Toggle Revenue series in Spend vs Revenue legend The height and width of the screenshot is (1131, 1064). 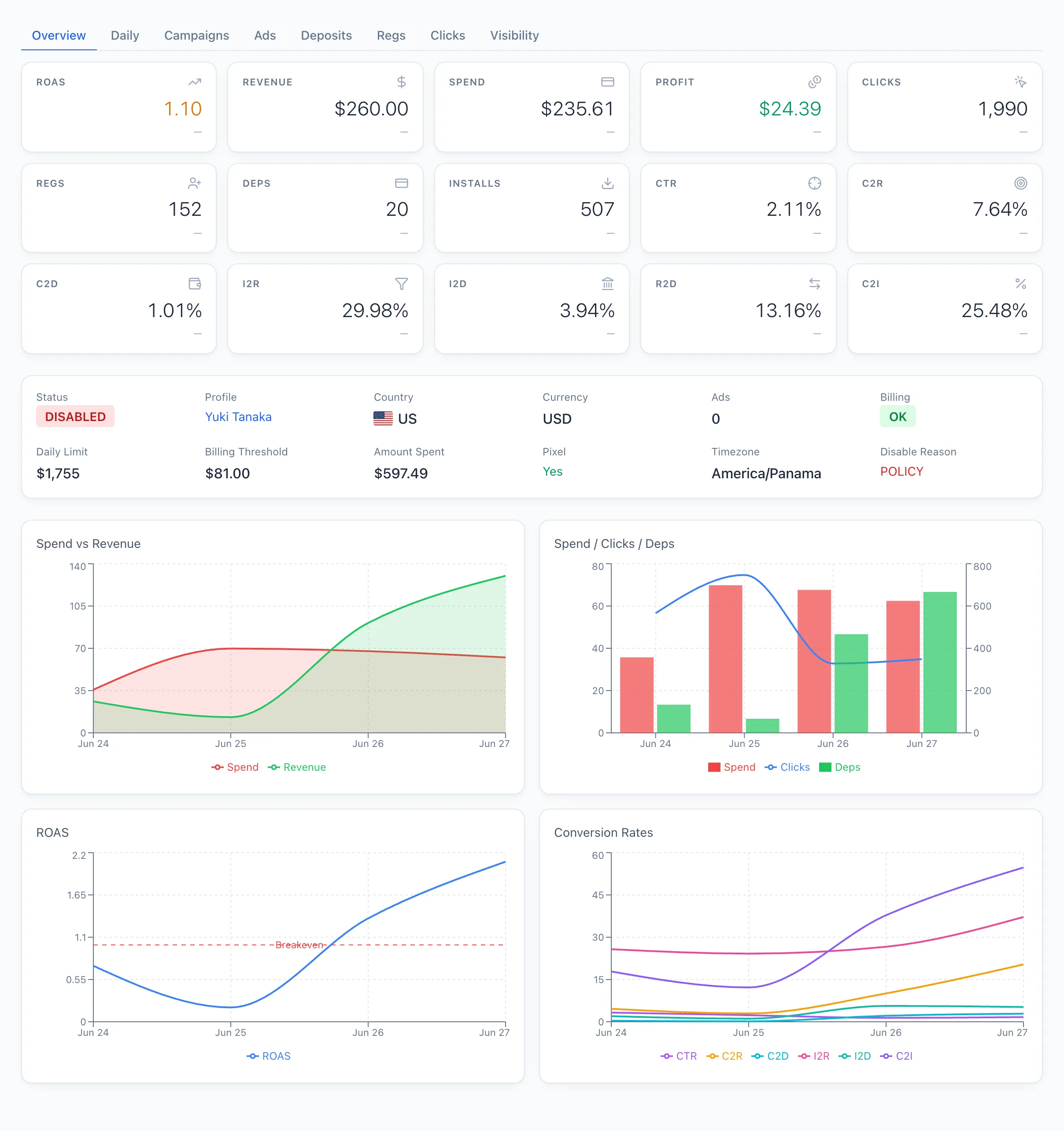296,767
